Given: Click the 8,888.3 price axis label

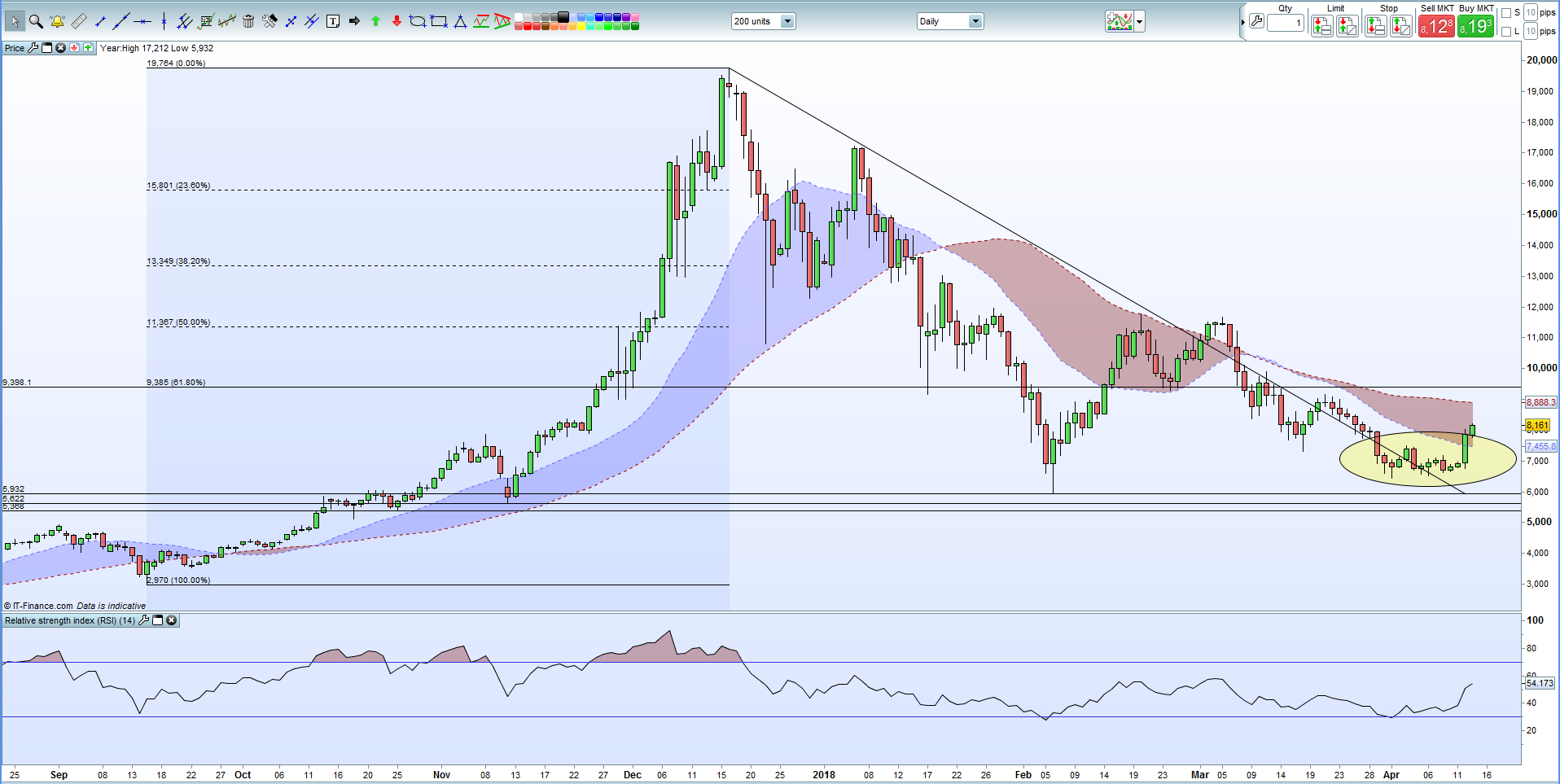Looking at the screenshot, I should click(1540, 402).
